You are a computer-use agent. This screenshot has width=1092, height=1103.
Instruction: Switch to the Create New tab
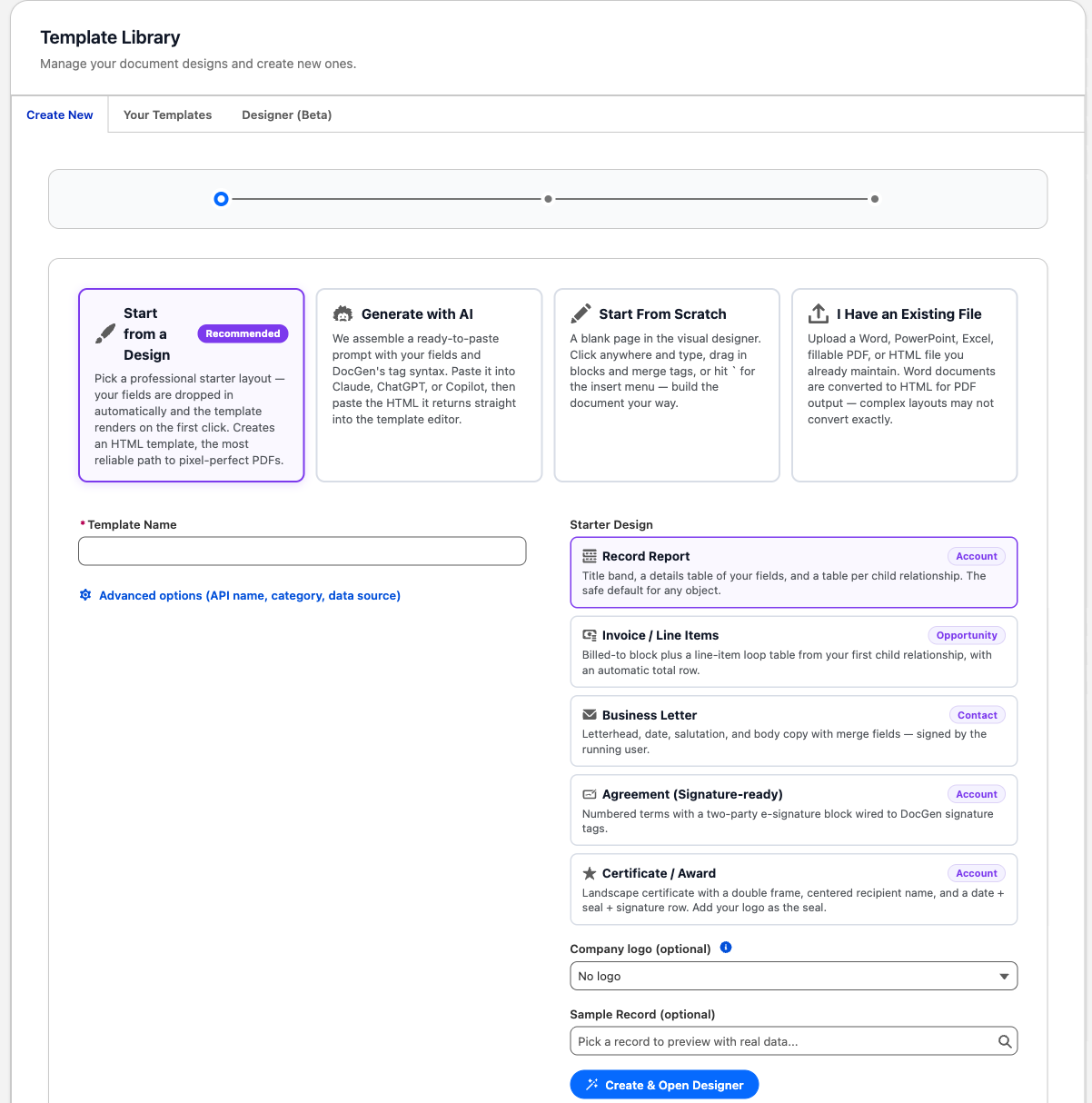tap(60, 114)
